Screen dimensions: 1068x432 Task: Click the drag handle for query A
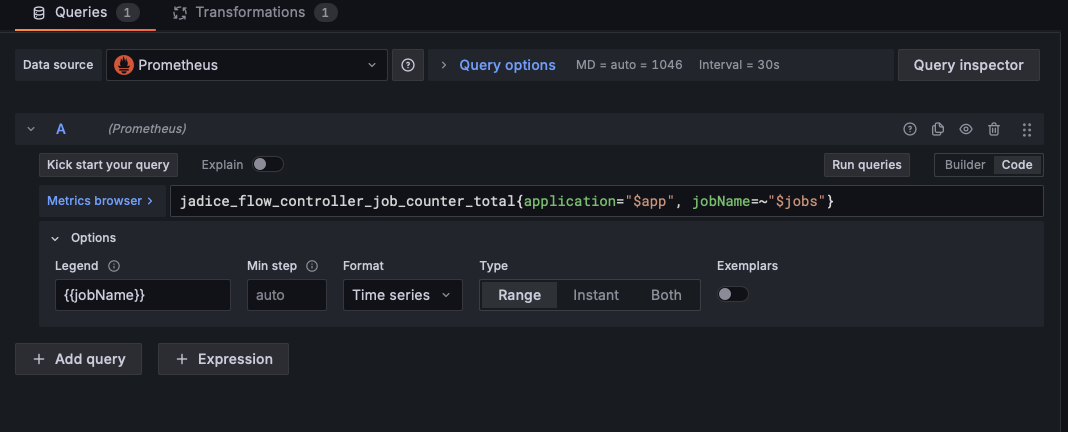1027,129
